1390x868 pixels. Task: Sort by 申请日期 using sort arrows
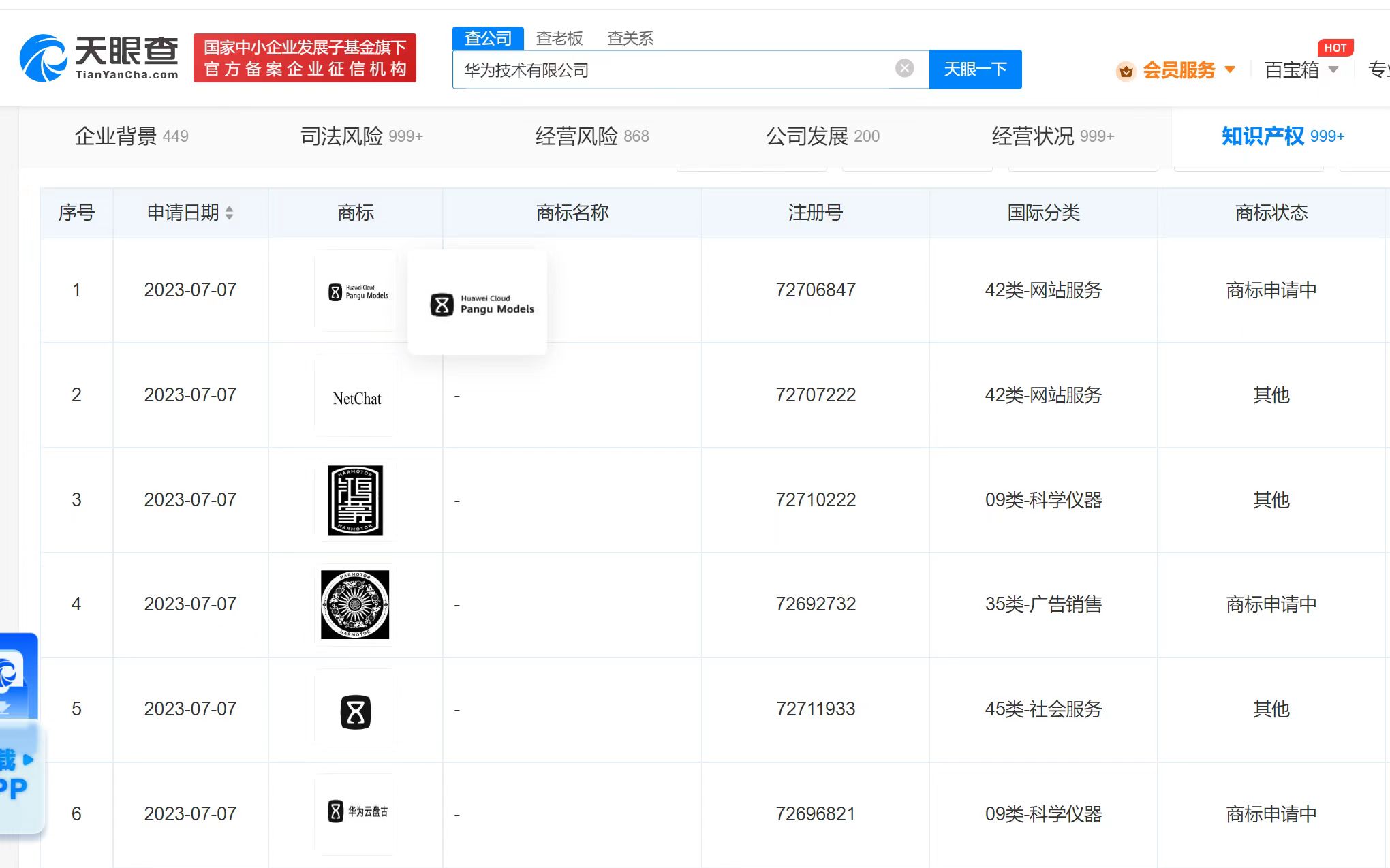coord(230,213)
